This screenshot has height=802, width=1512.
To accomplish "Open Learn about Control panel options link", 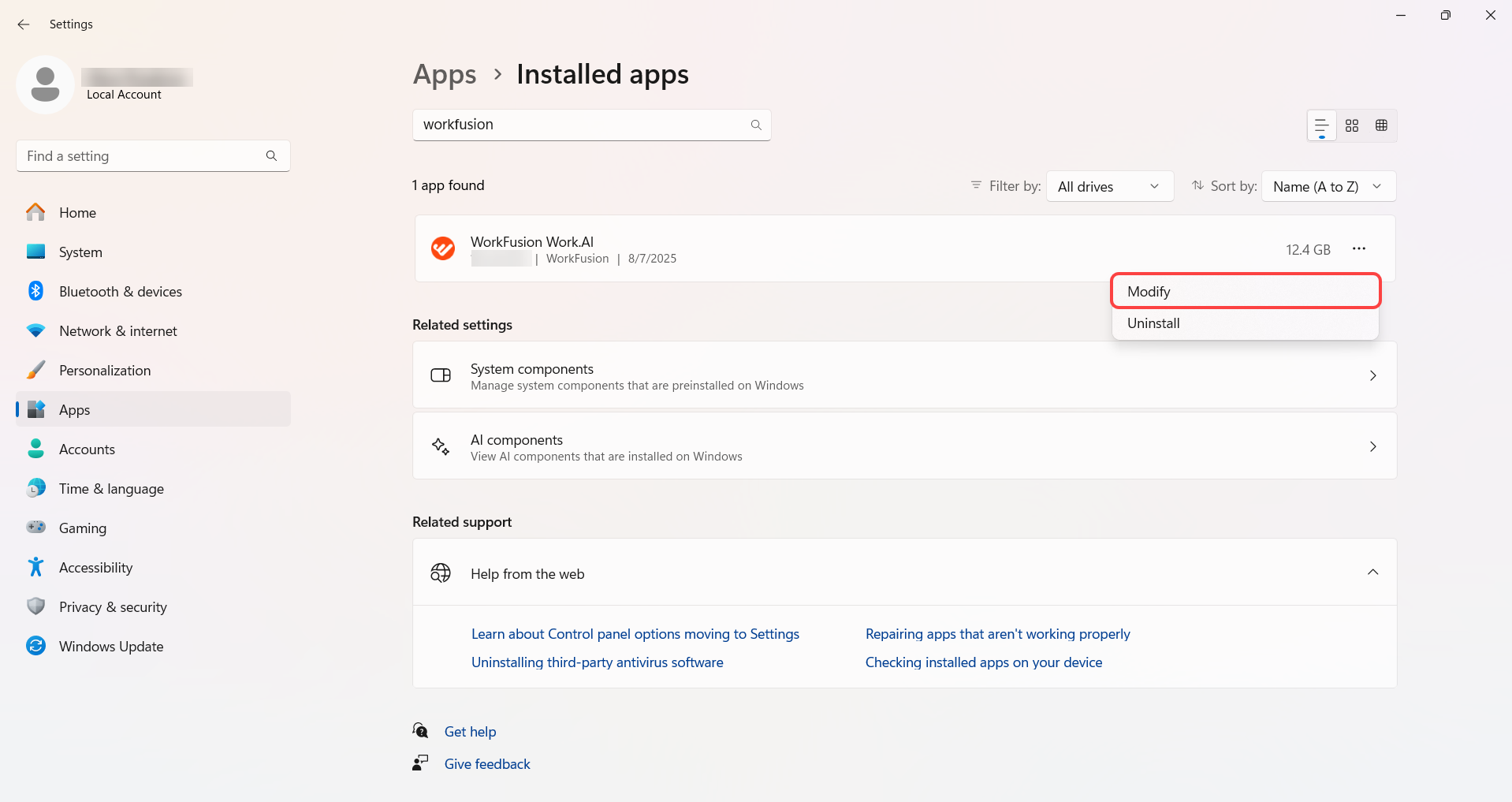I will click(x=635, y=634).
